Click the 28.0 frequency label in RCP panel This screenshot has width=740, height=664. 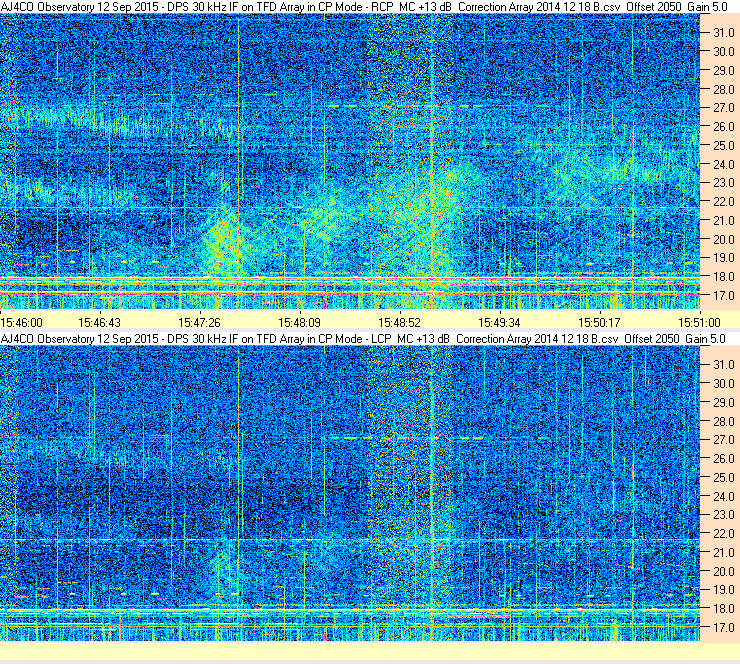click(724, 89)
